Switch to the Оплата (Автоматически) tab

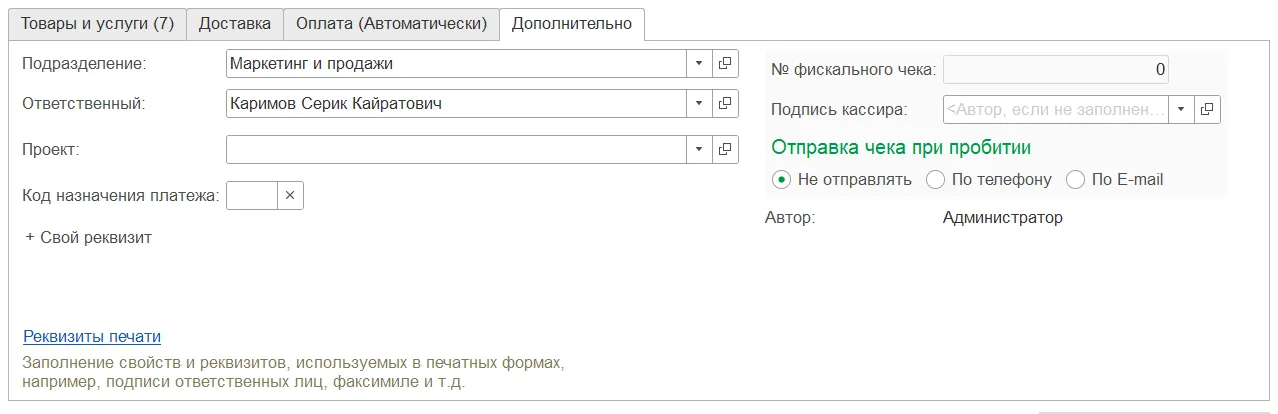[x=391, y=23]
